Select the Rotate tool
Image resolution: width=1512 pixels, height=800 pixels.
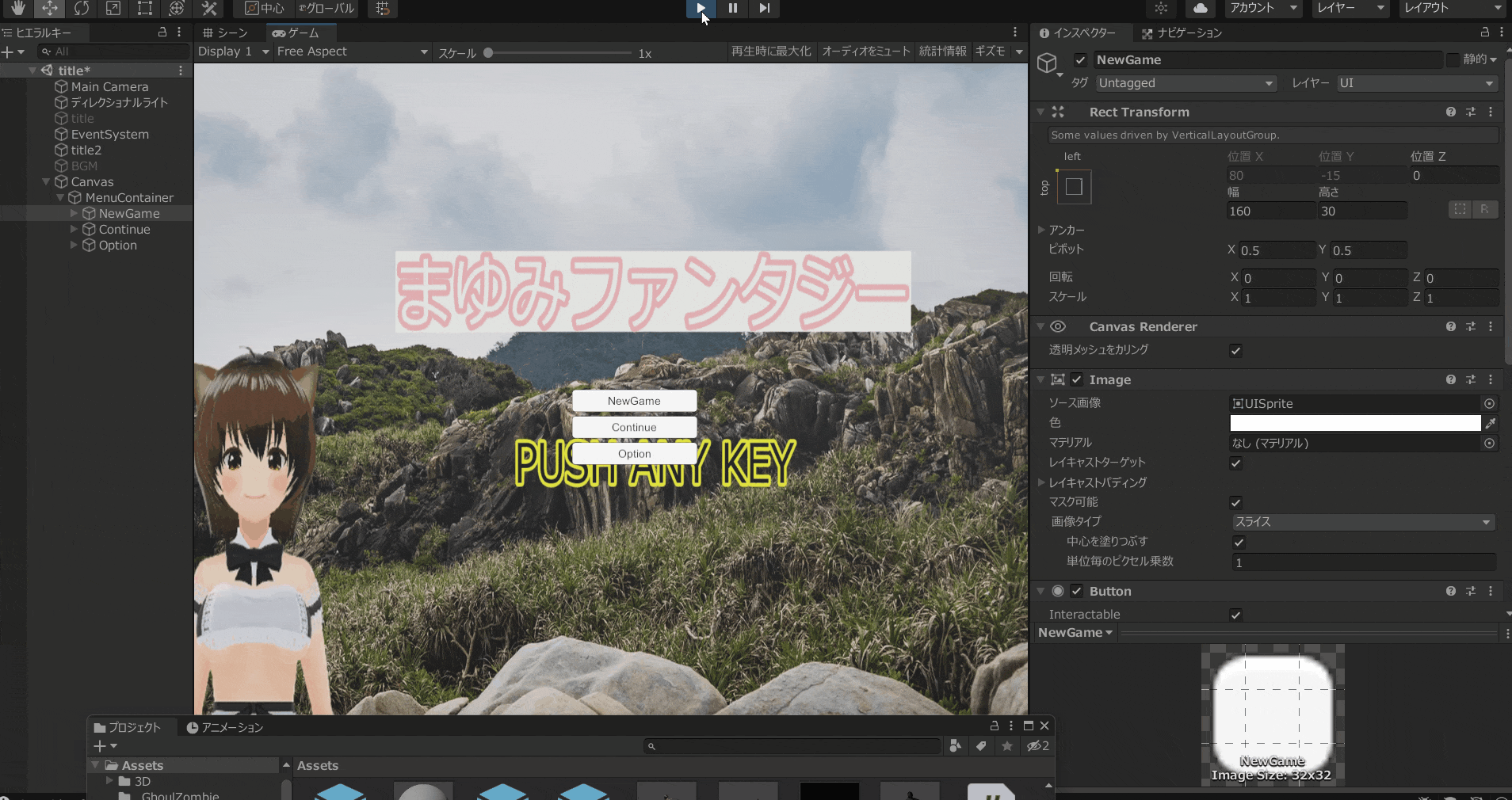click(x=81, y=8)
